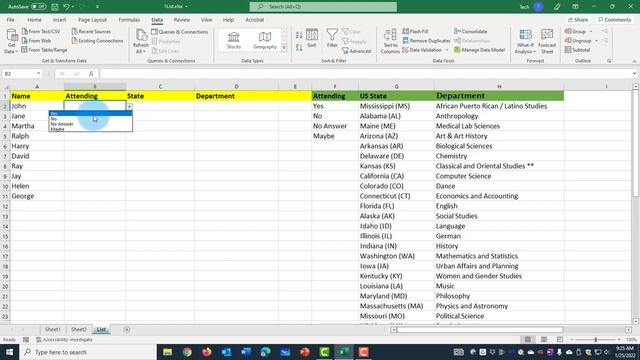Toggle the Filter funnel

click(332, 39)
